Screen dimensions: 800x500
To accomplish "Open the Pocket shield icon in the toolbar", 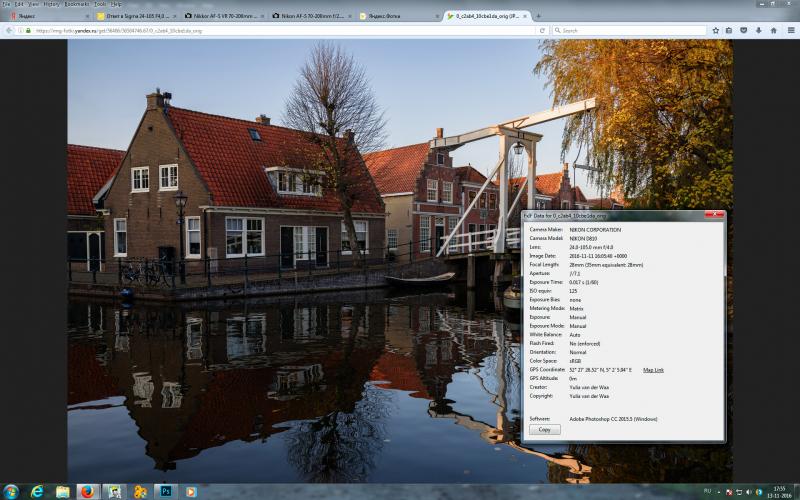I will tap(744, 31).
